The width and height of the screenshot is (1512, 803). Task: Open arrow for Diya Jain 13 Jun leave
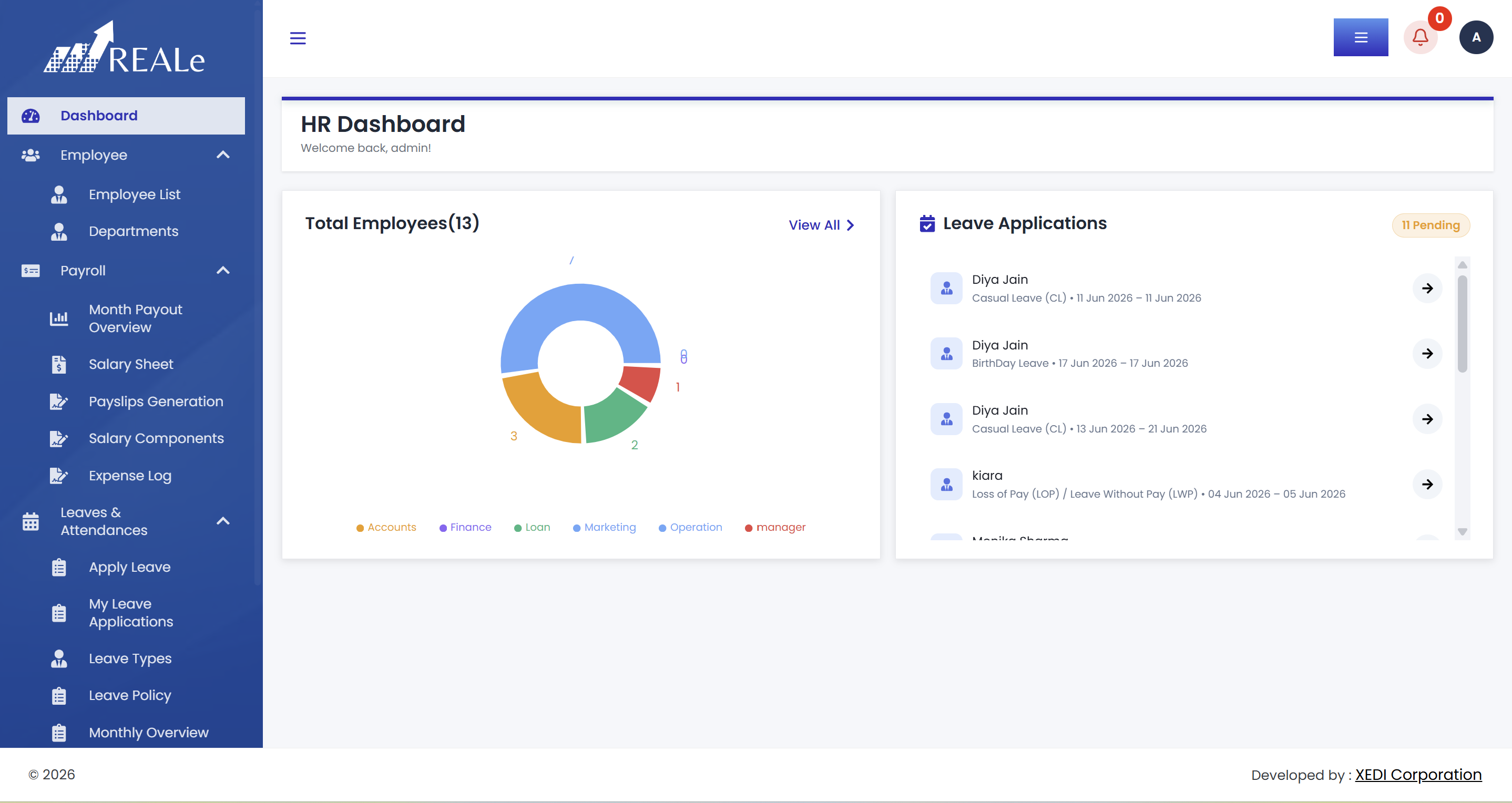pyautogui.click(x=1427, y=419)
